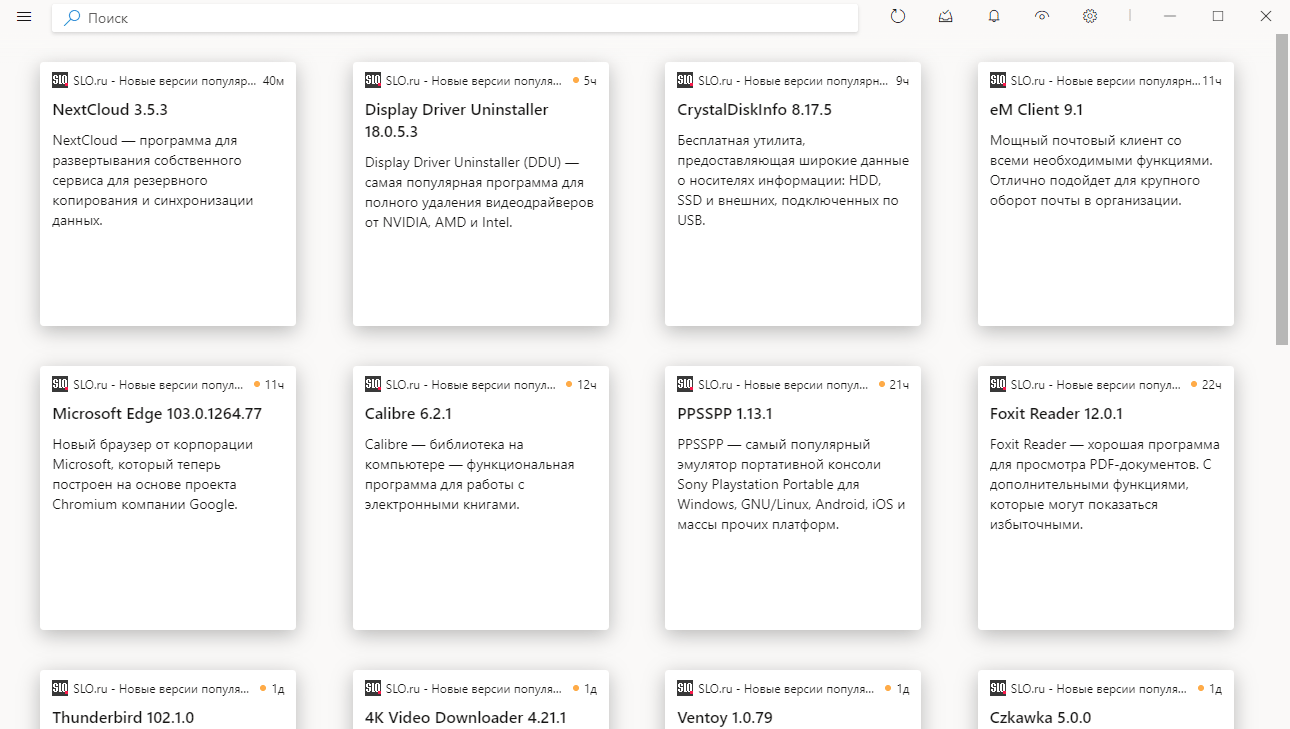Viewport: 1290px width, 729px height.
Task: Click the "40м" timestamp on the NextCloud card
Action: pos(273,80)
